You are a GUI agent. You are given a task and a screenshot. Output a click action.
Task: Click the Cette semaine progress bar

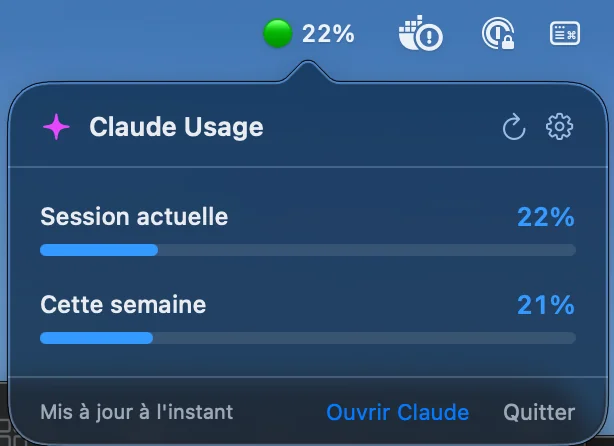coord(307,338)
